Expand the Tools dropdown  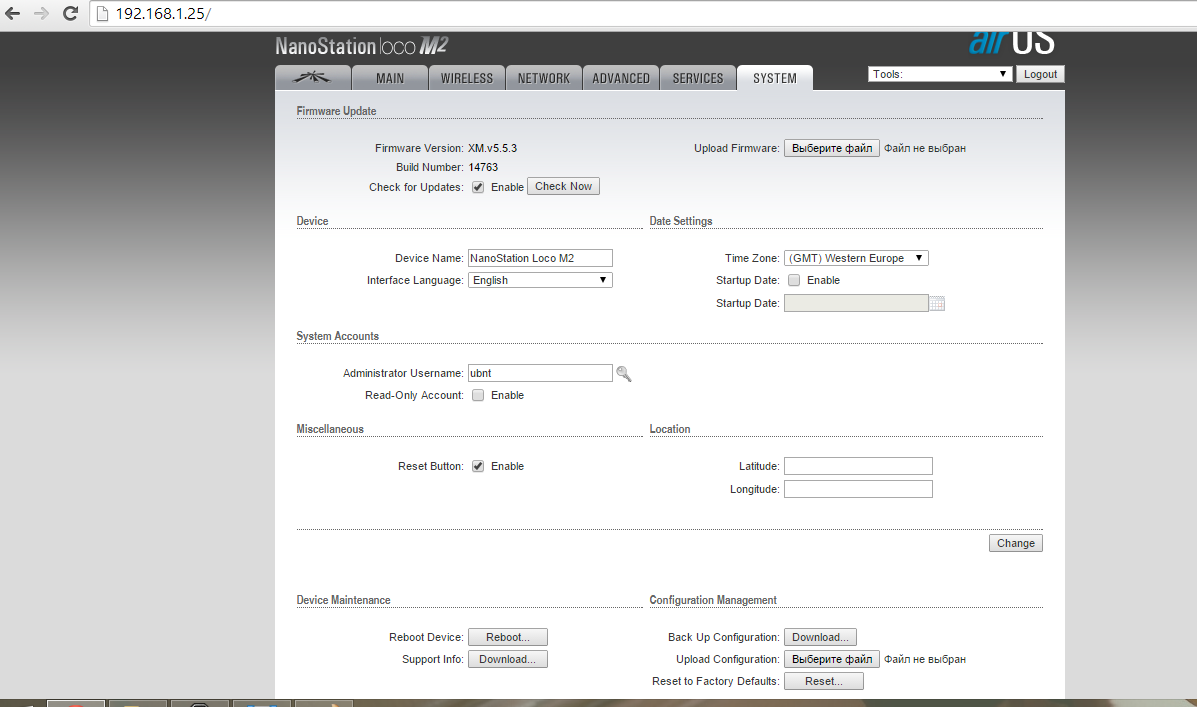[940, 74]
